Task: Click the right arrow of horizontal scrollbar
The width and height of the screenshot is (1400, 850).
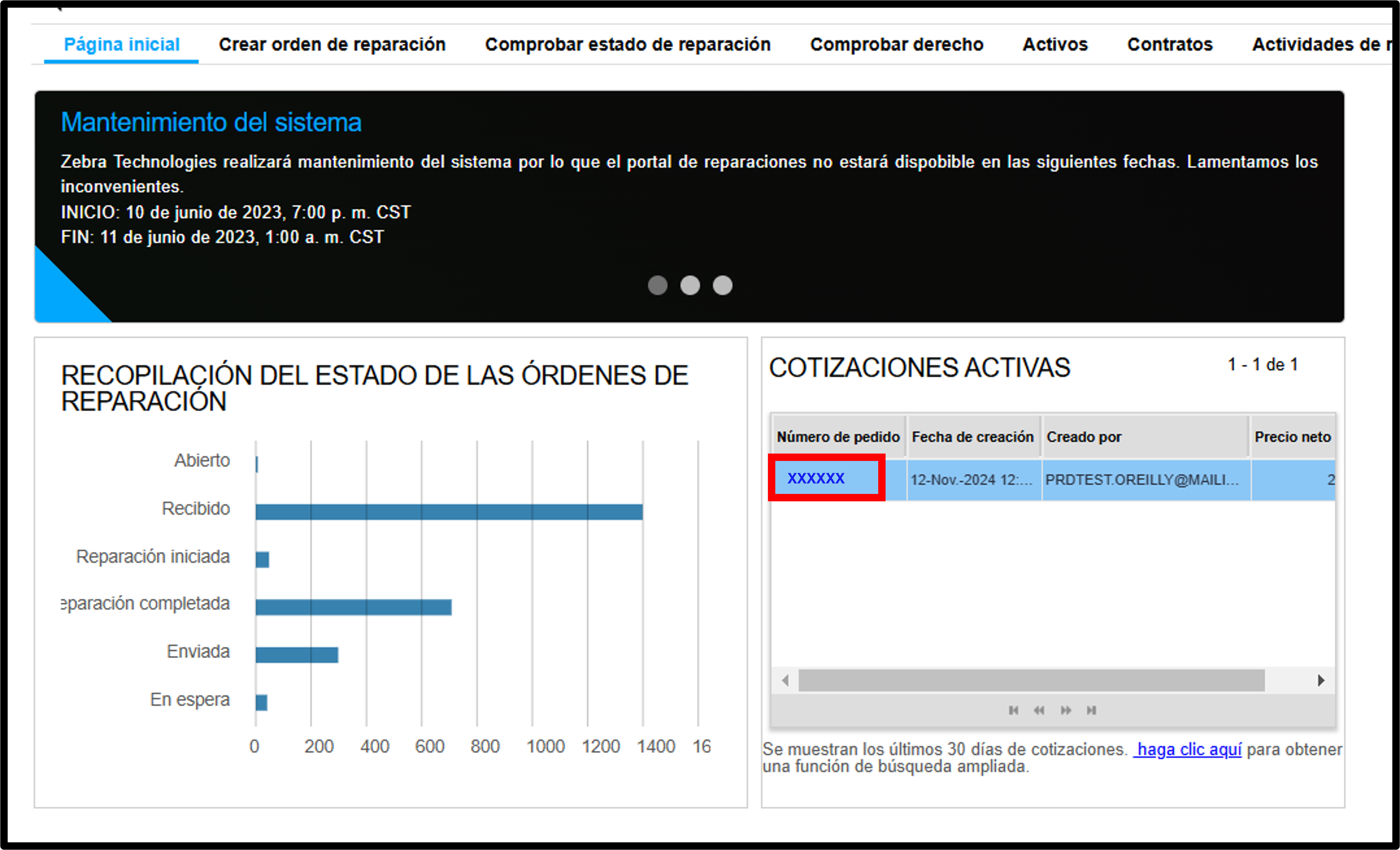Action: [1321, 680]
